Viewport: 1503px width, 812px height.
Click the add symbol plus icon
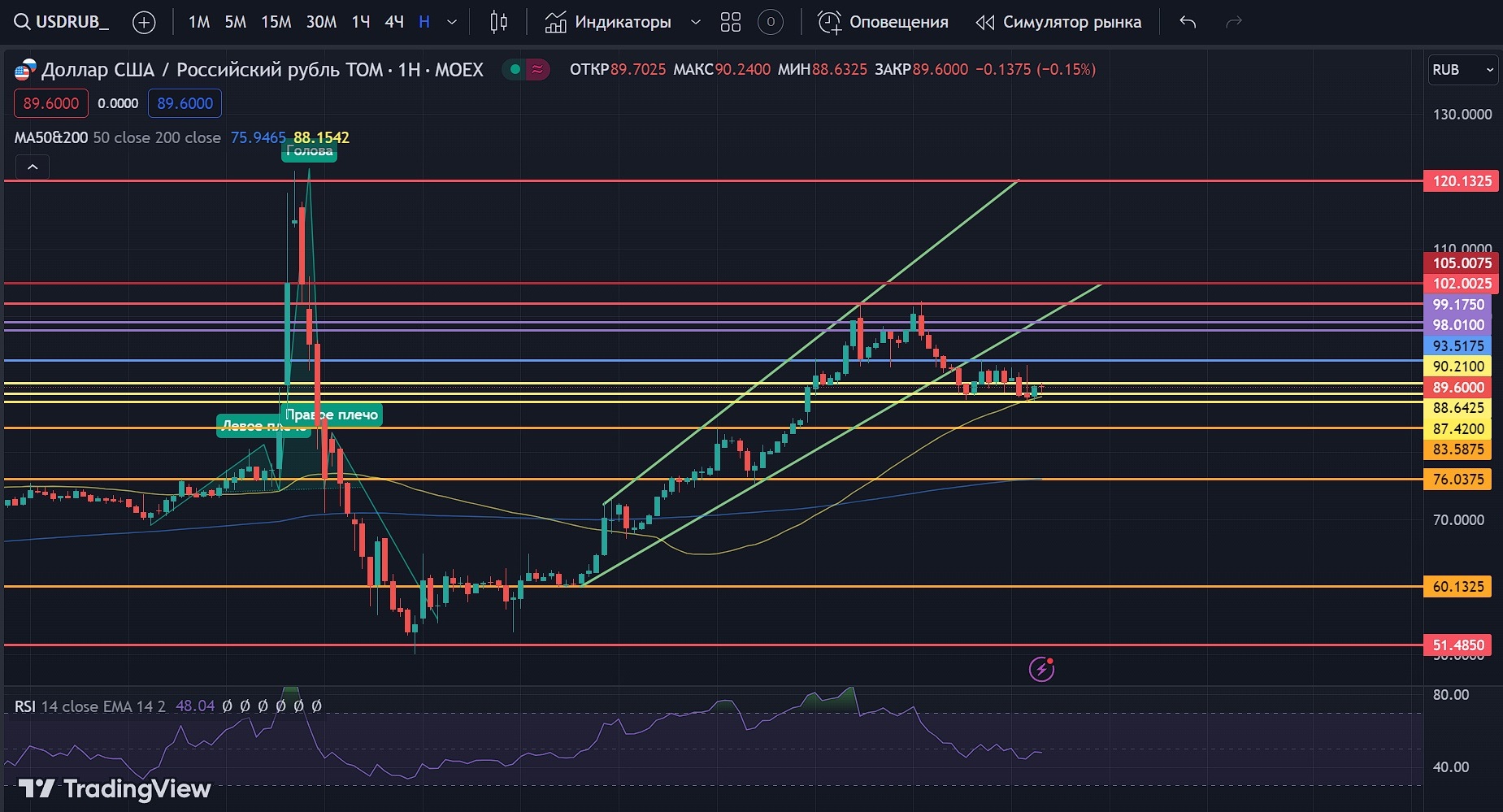pos(144,23)
